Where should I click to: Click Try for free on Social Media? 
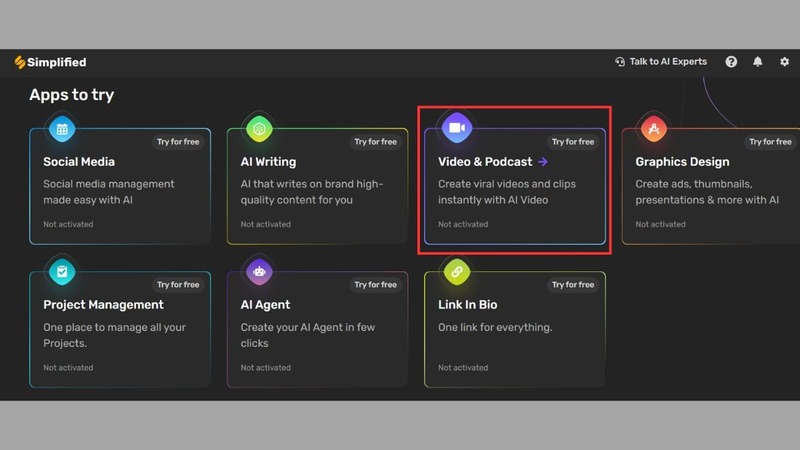[x=178, y=142]
